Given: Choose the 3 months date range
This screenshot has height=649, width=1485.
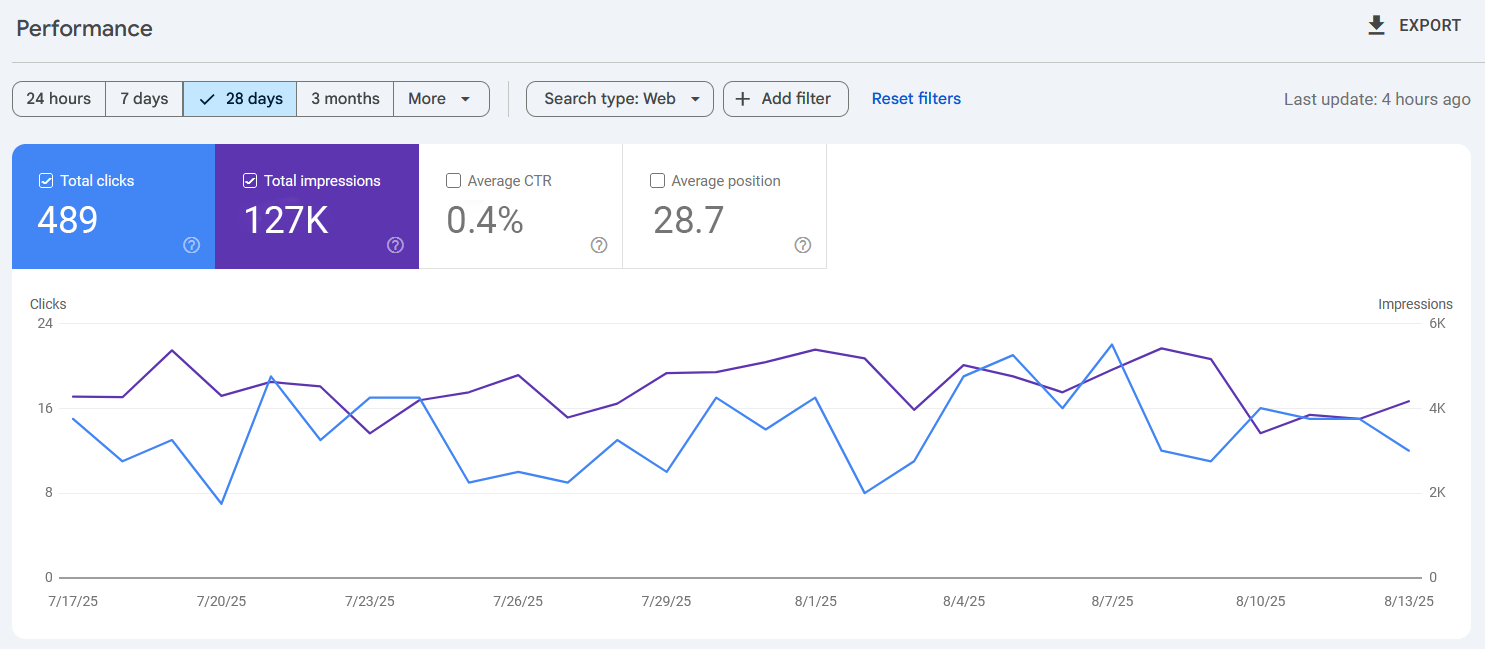Looking at the screenshot, I should click(345, 99).
